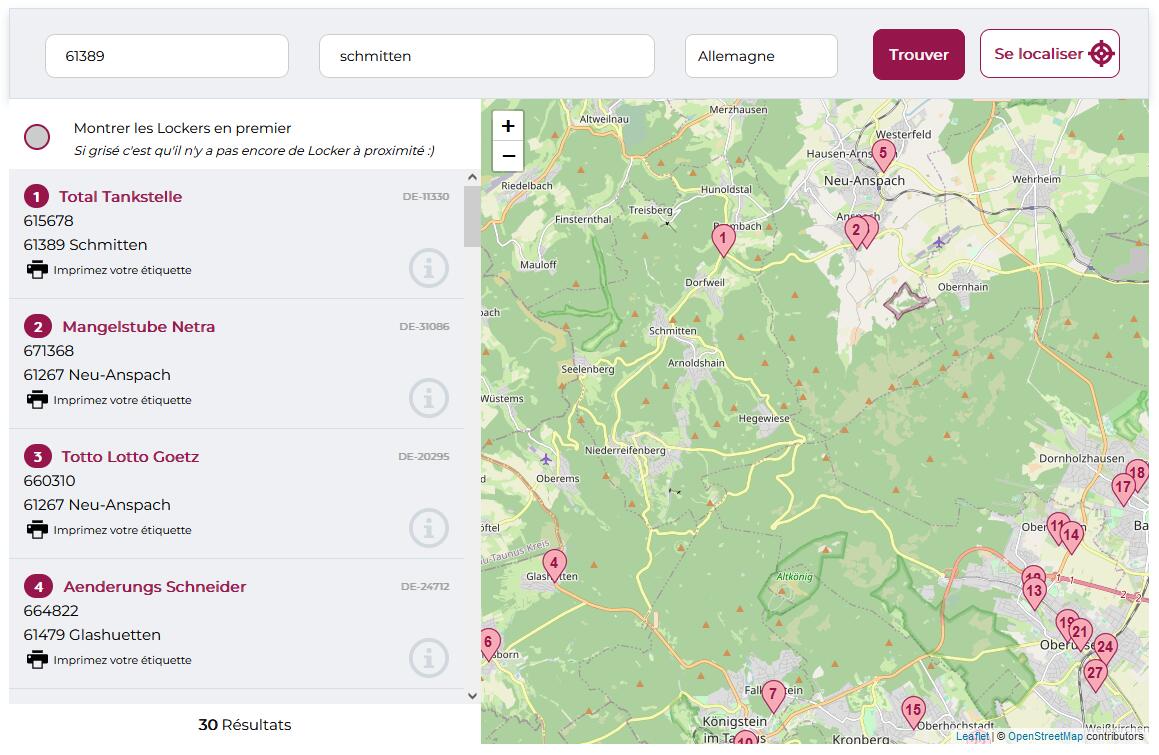Click printer icon under Total Tankstelle
This screenshot has width=1159, height=755.
point(37,270)
